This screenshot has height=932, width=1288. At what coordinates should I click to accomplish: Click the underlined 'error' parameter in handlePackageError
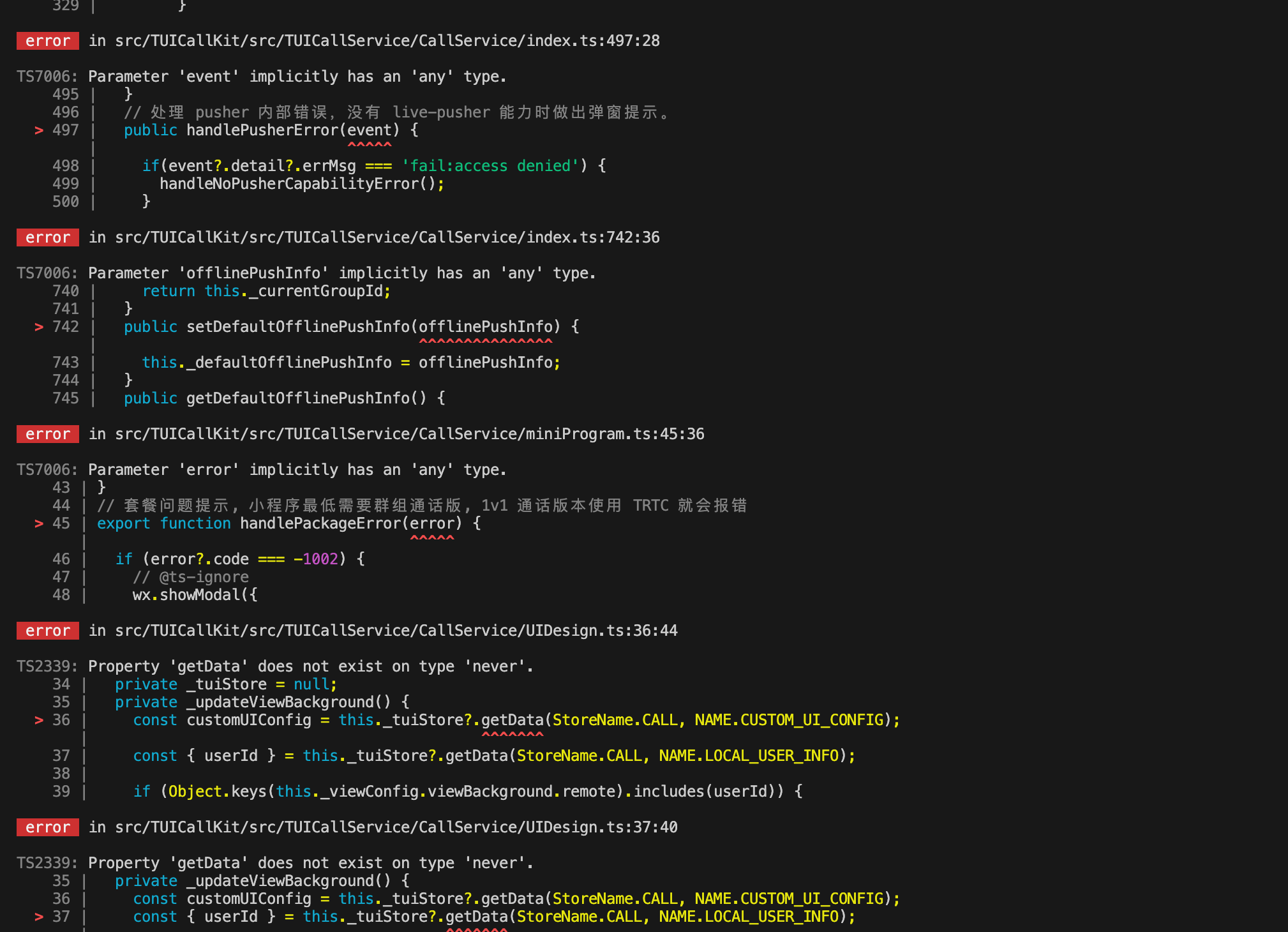click(x=432, y=523)
